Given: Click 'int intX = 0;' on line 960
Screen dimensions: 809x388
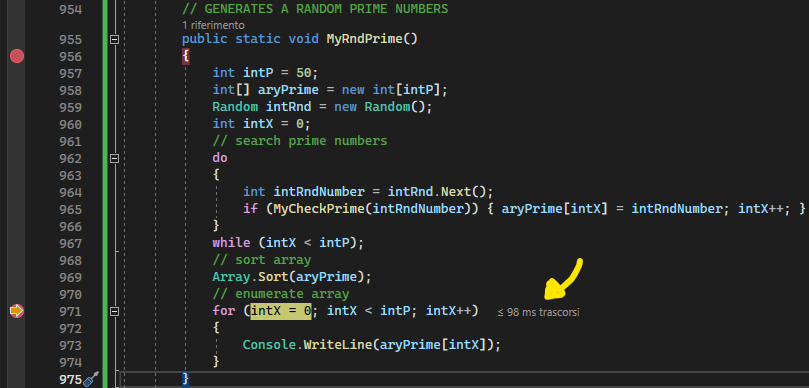Looking at the screenshot, I should [x=262, y=124].
